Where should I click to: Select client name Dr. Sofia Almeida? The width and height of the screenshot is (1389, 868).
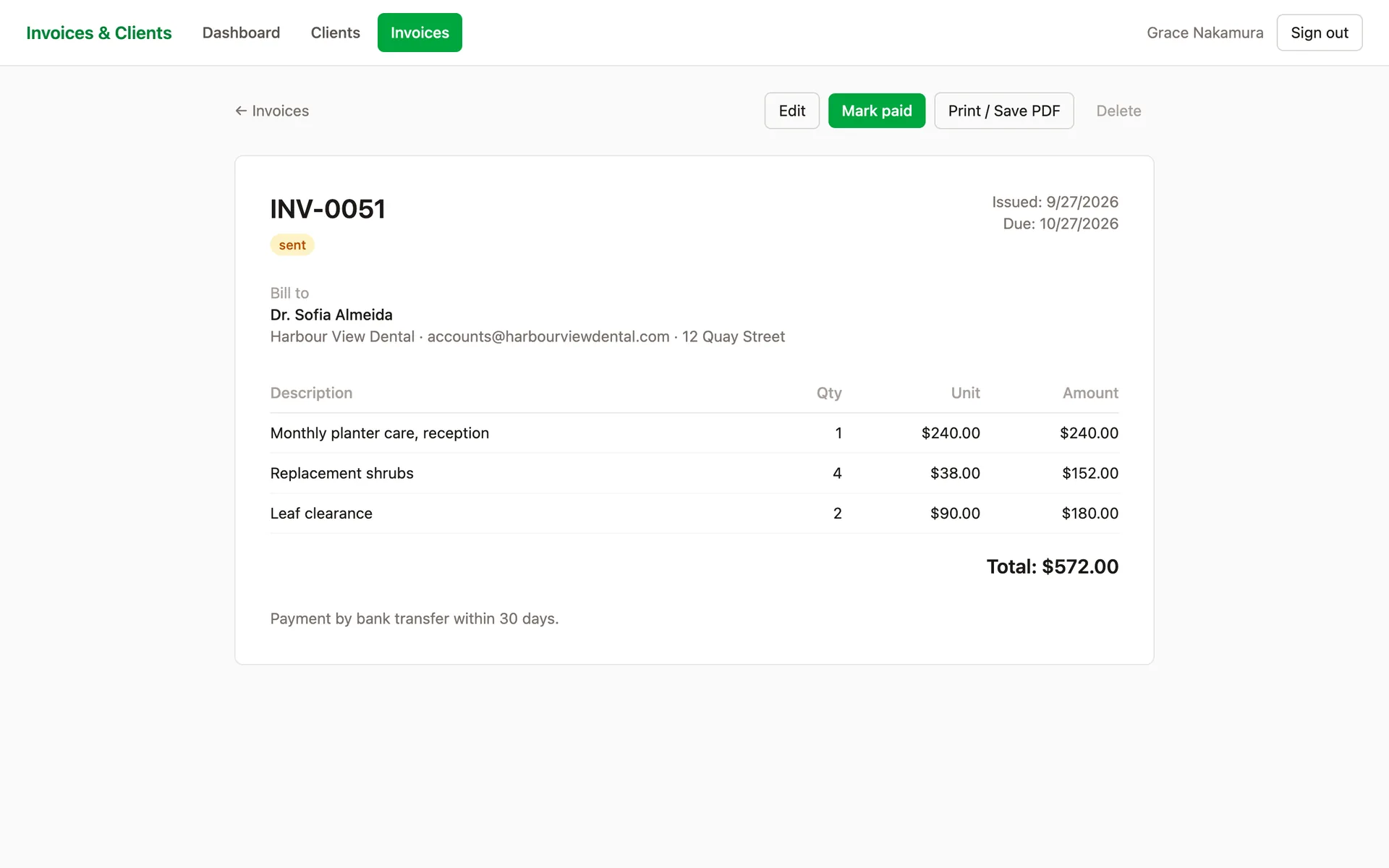click(x=331, y=315)
